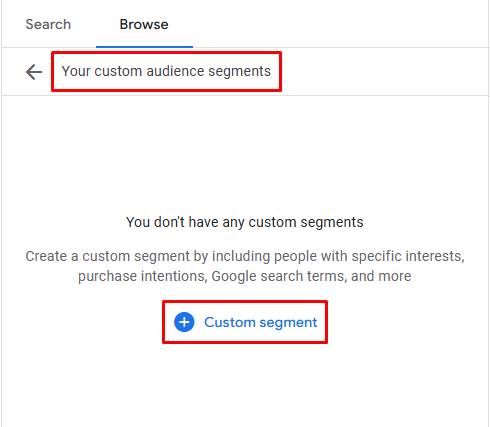Click the 'Create a custom segment by including' description

(245, 266)
